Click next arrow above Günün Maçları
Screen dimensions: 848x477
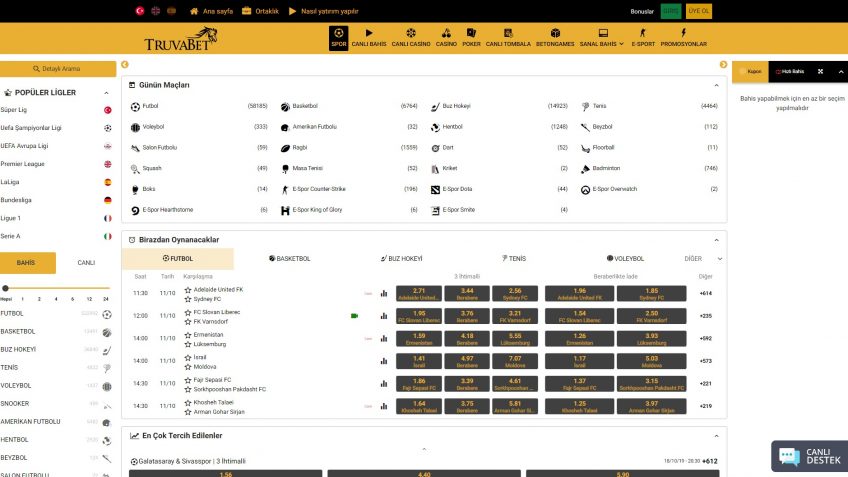[x=723, y=64]
